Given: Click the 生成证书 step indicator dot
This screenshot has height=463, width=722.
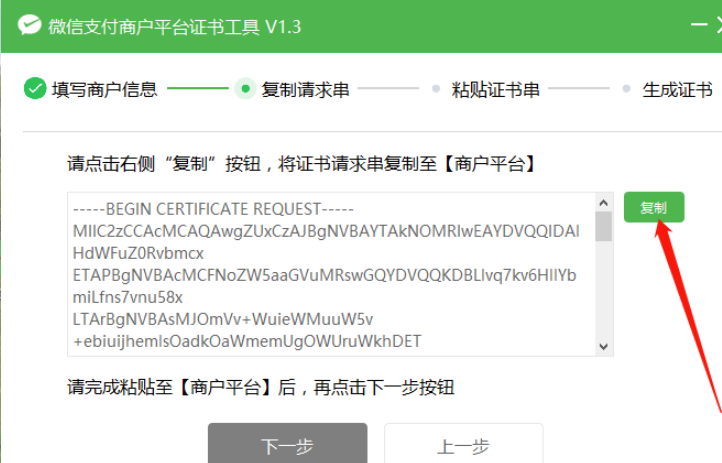Looking at the screenshot, I should point(626,88).
